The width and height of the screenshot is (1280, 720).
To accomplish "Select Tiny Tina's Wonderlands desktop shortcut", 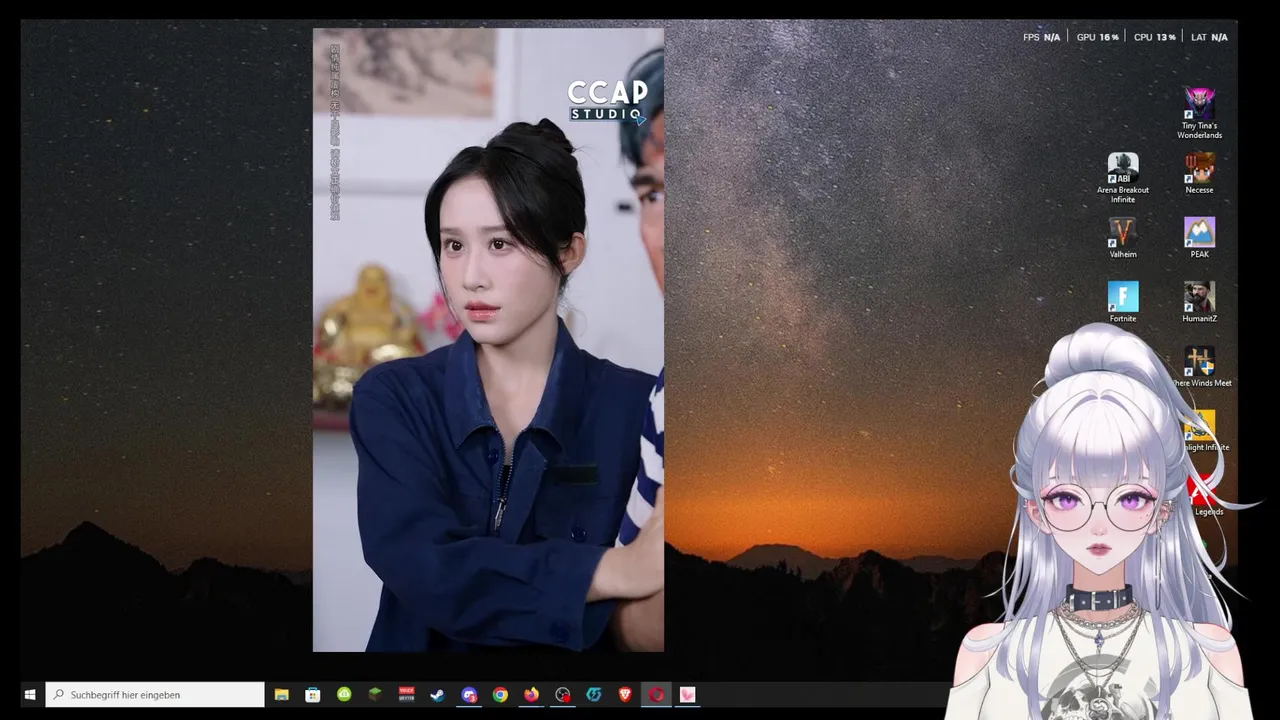I will [1199, 113].
